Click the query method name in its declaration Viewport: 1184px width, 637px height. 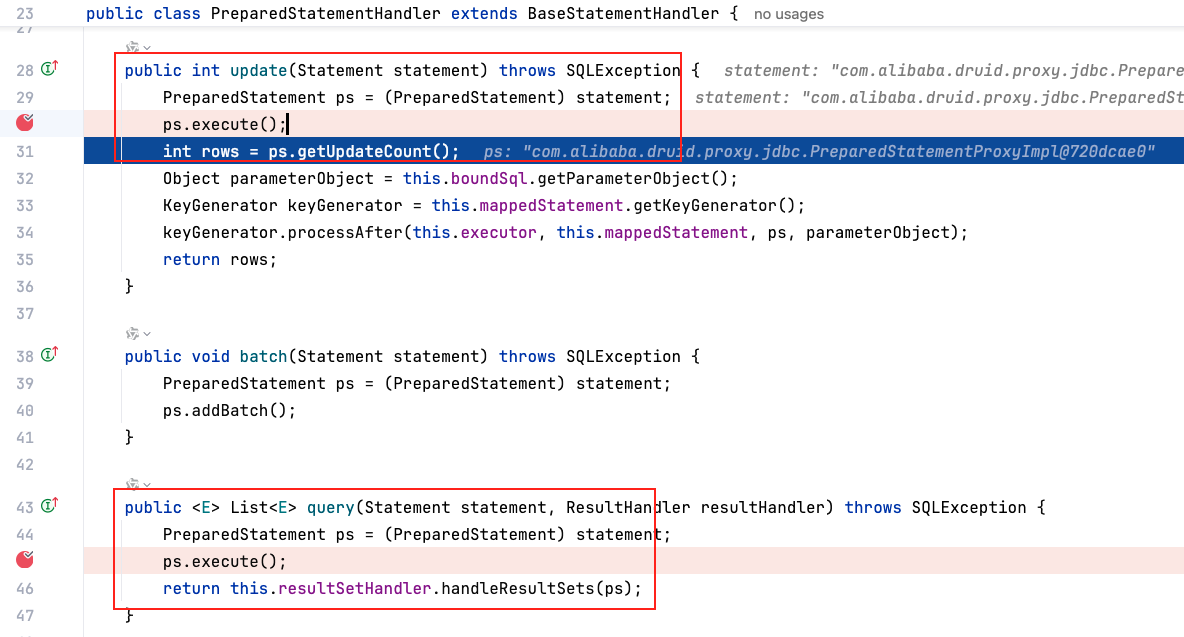331,507
